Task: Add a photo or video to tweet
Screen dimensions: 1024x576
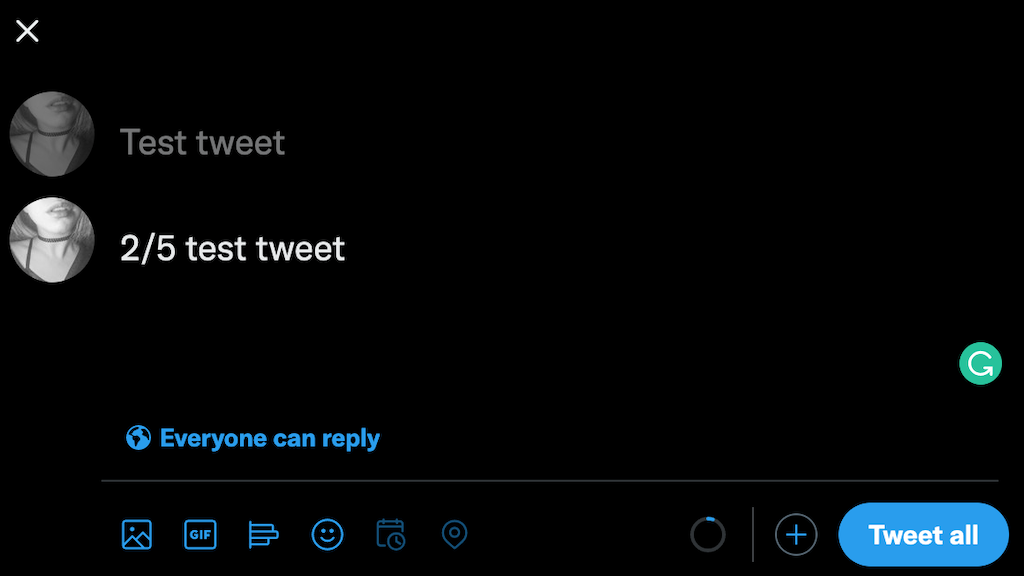Action: point(137,535)
